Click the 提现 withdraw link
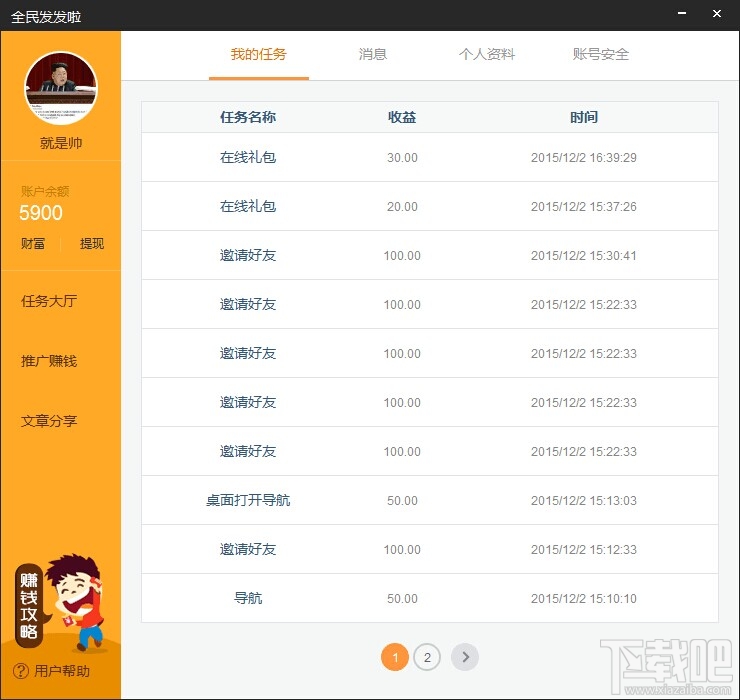Viewport: 740px width, 700px height. [x=92, y=244]
